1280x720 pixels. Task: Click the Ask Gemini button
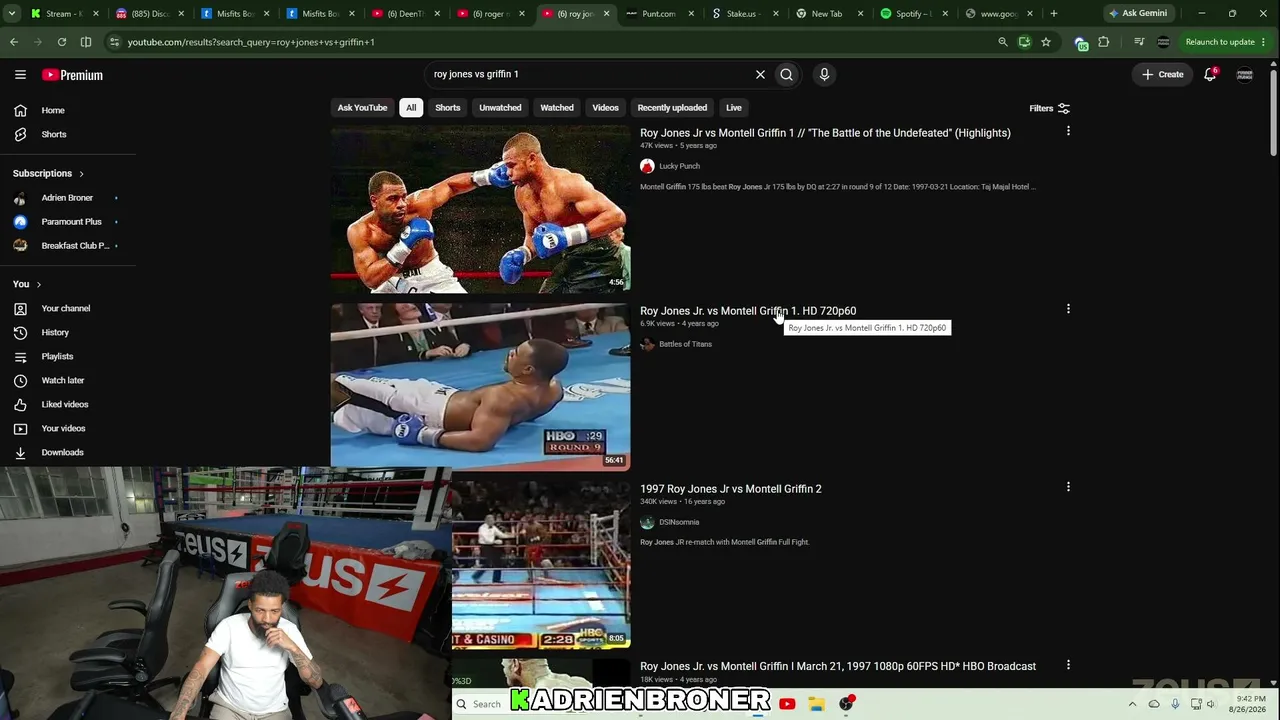coord(1138,14)
